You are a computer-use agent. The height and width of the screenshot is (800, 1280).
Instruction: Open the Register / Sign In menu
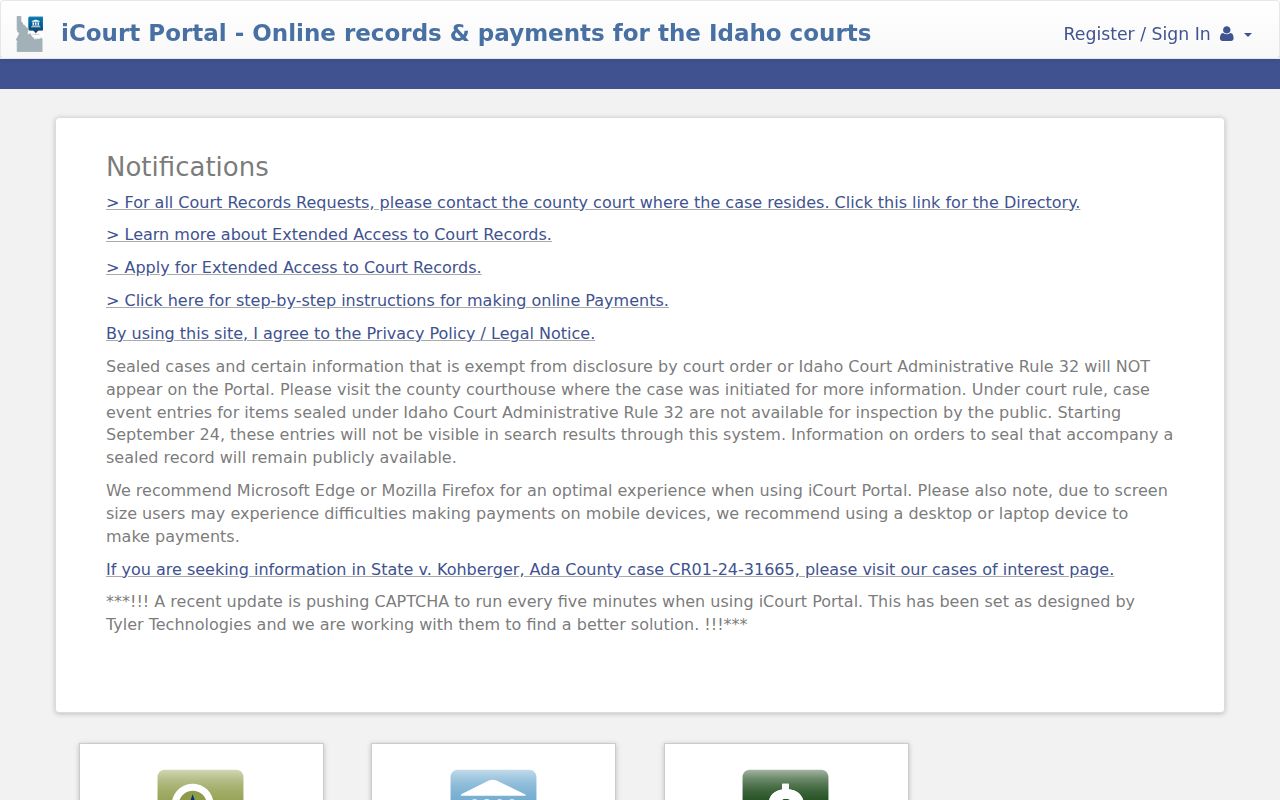(1157, 34)
